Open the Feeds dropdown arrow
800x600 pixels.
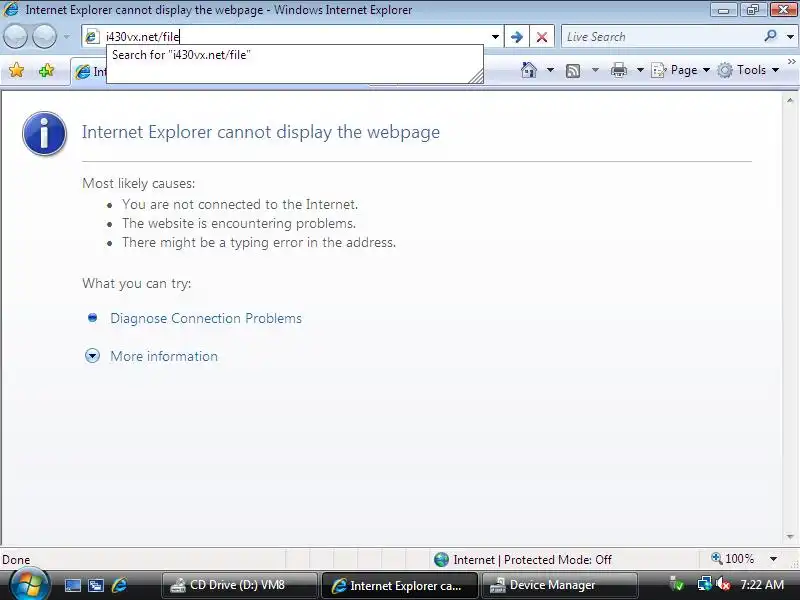[595, 70]
